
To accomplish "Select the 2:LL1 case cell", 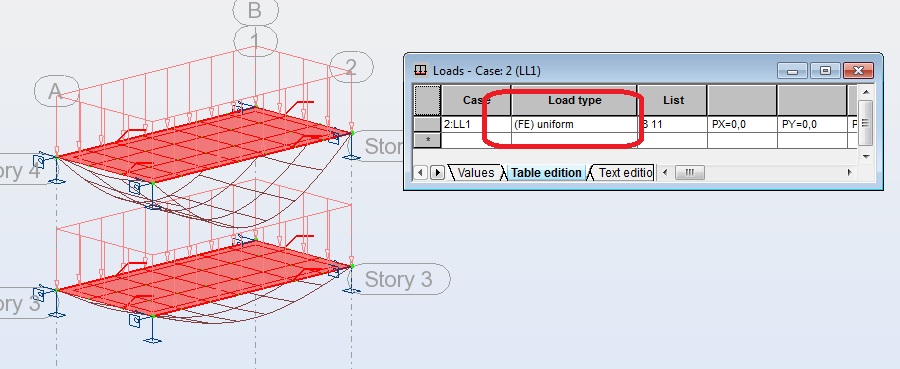I will click(476, 124).
